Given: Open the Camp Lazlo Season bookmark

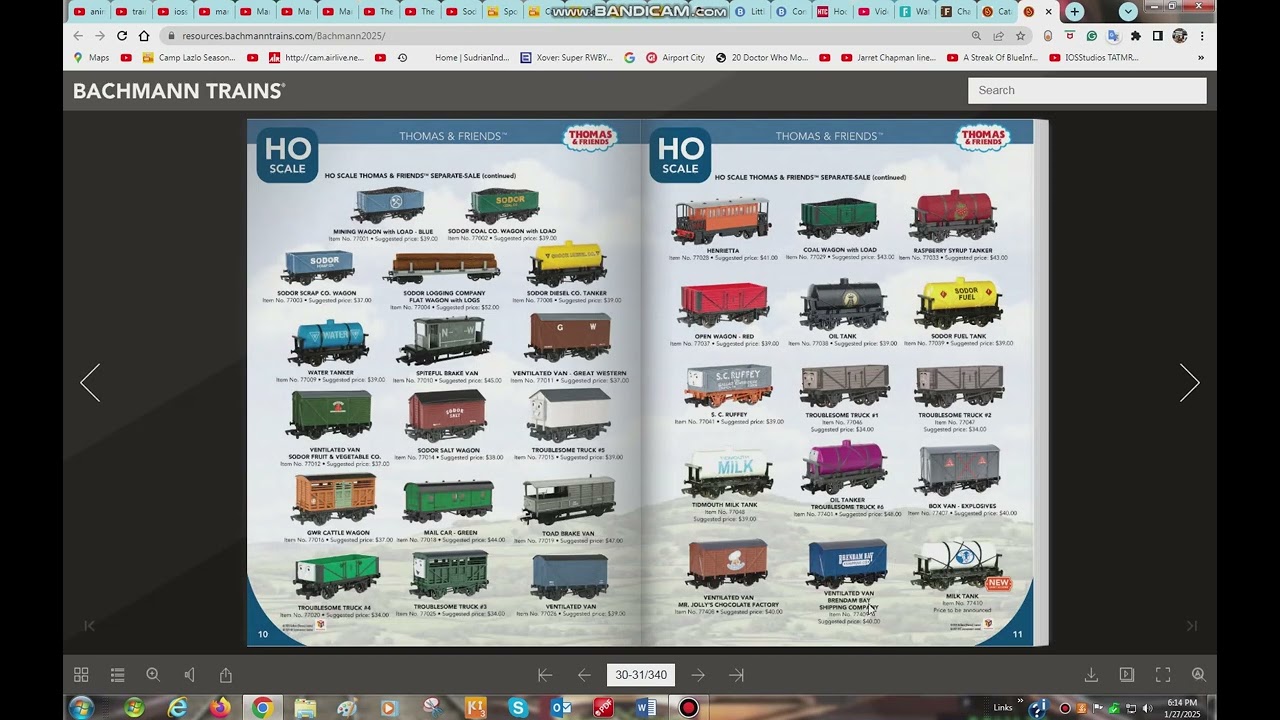Looking at the screenshot, I should 188,58.
